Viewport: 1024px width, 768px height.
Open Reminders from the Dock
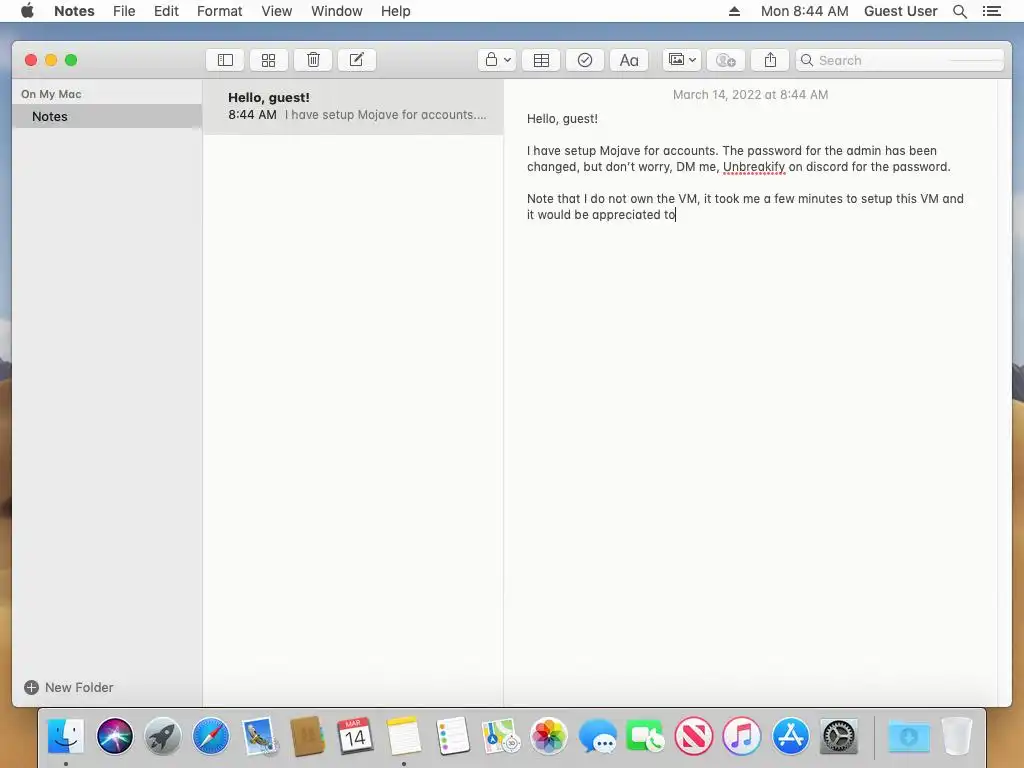452,736
